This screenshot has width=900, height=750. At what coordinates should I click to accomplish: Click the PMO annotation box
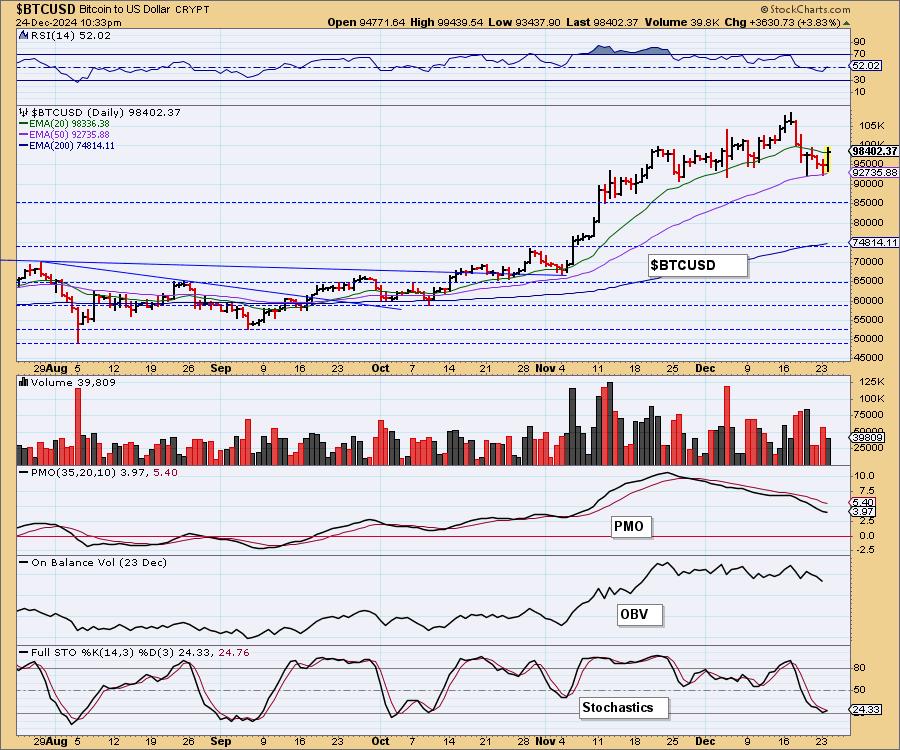coord(629,527)
